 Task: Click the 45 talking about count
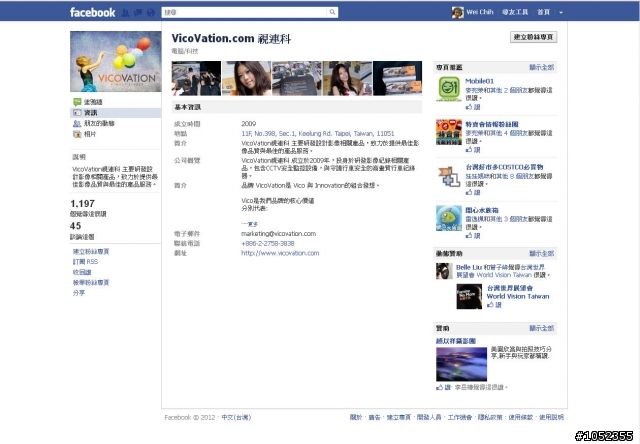click(x=76, y=226)
